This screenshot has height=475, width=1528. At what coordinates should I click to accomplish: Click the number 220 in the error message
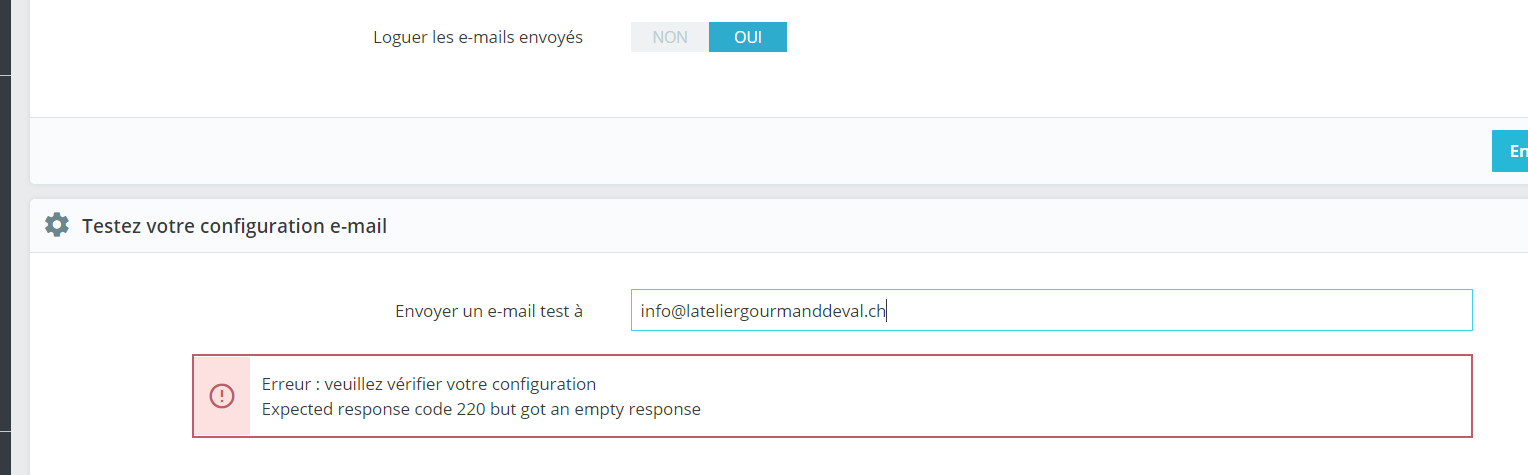click(x=471, y=409)
